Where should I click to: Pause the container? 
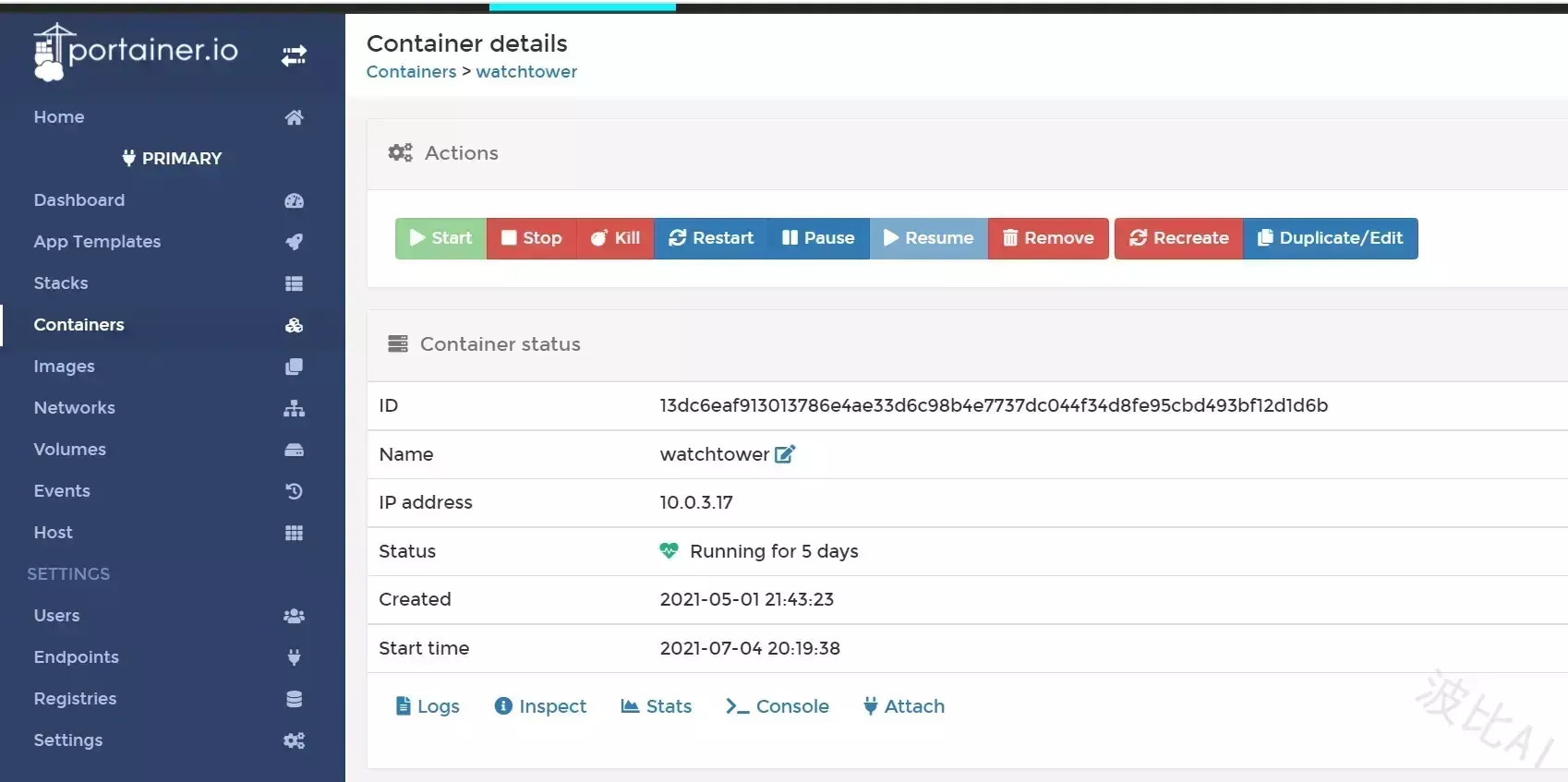point(819,238)
